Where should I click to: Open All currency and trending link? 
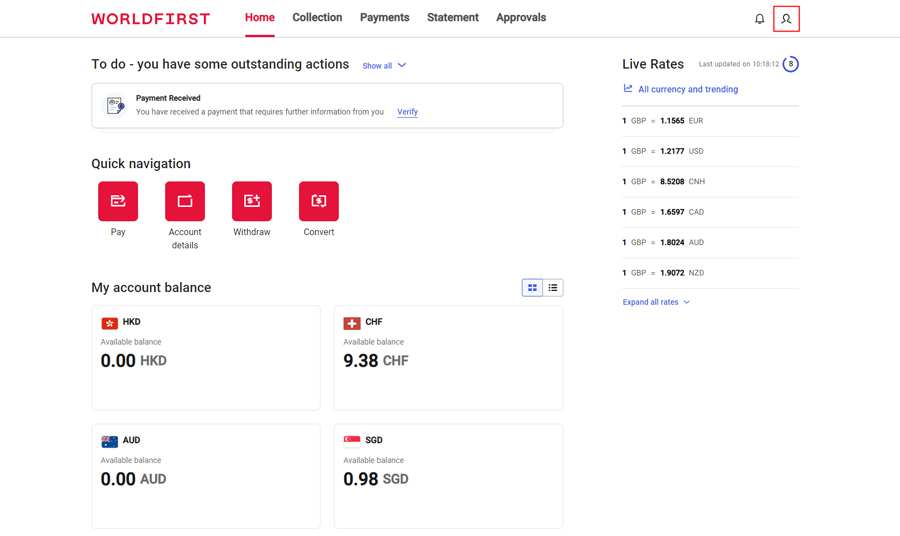(687, 90)
